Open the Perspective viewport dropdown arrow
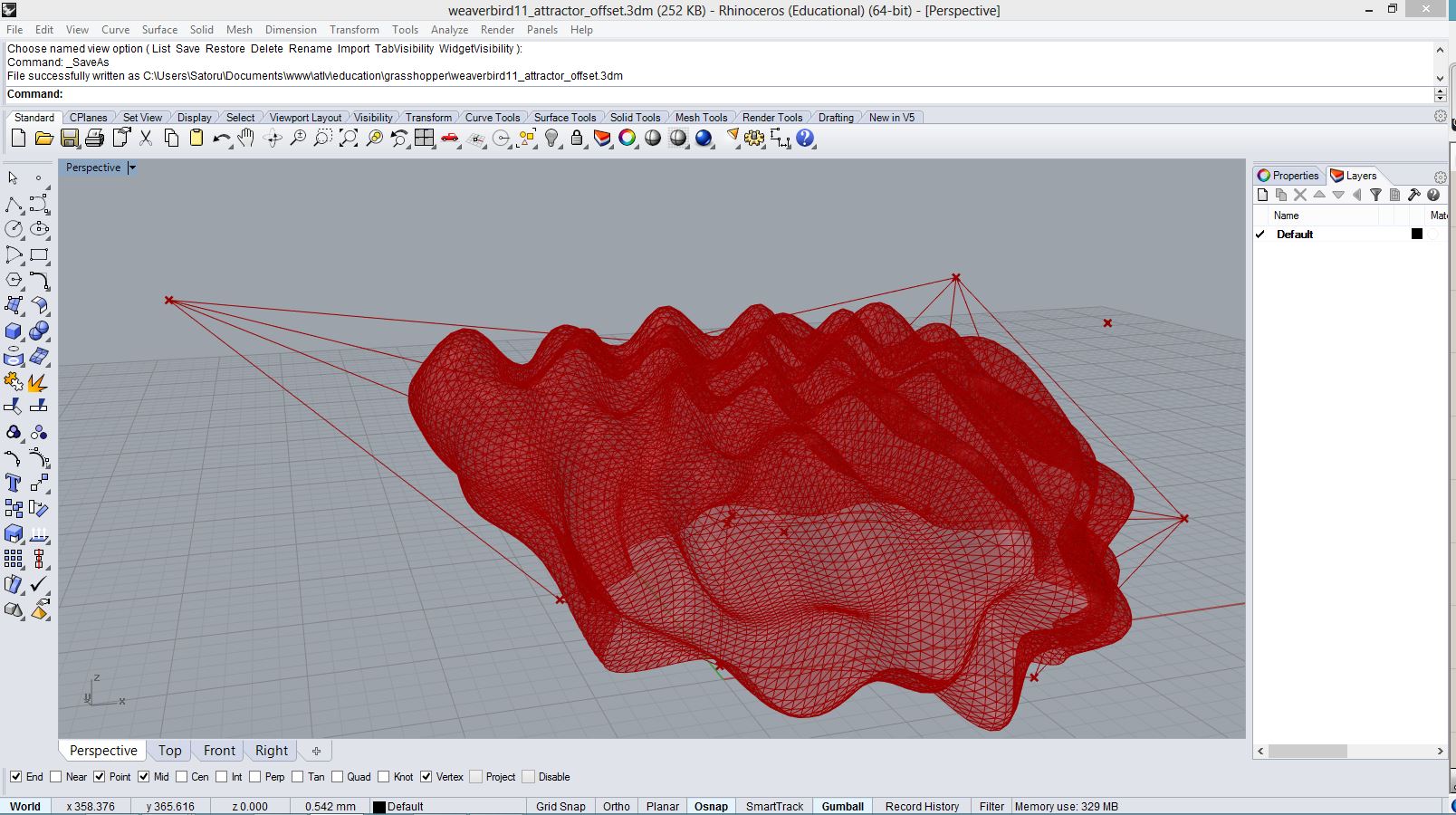Image resolution: width=1456 pixels, height=815 pixels. [x=132, y=168]
